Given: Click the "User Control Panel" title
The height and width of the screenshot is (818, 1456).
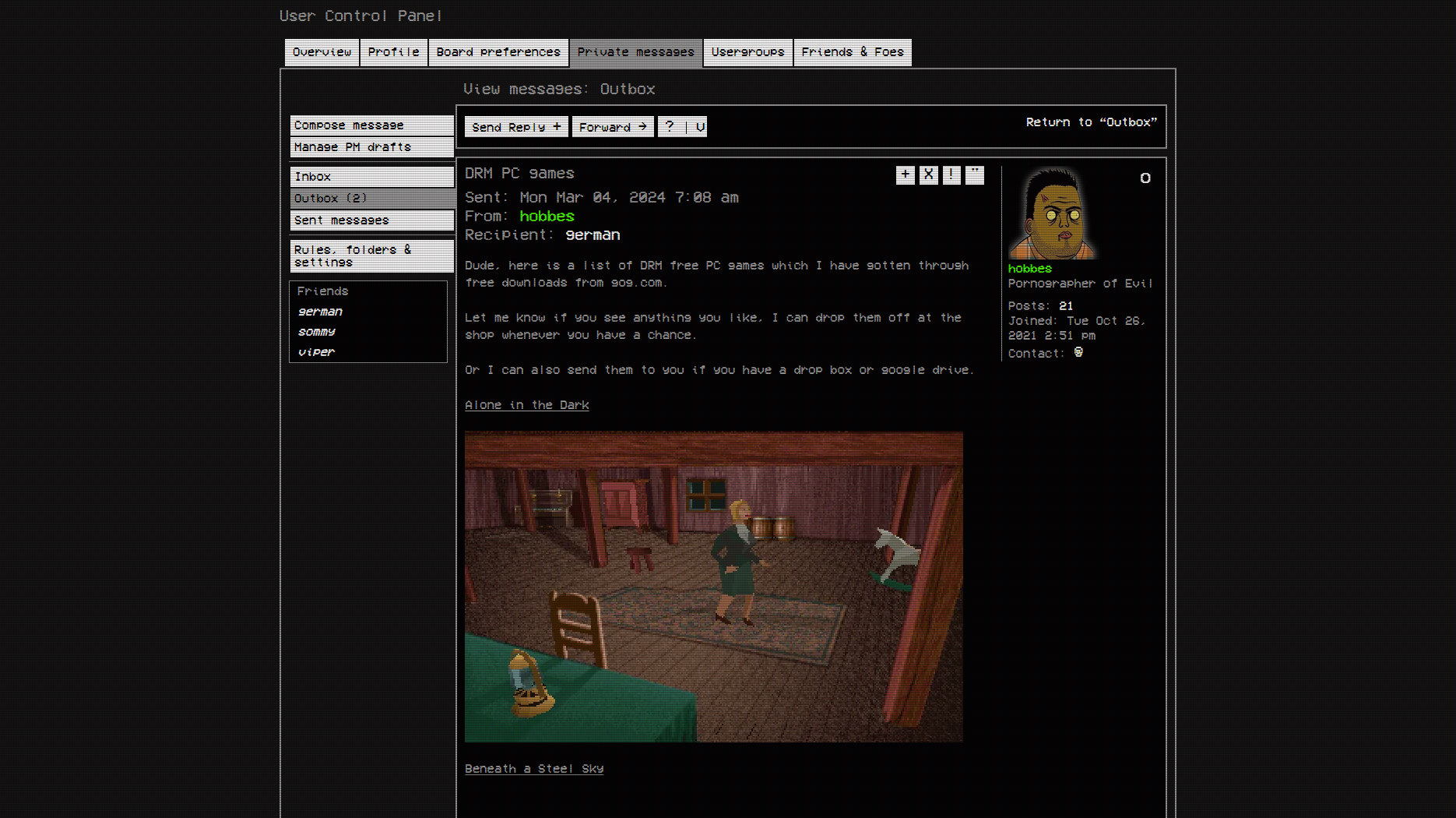Looking at the screenshot, I should point(360,16).
